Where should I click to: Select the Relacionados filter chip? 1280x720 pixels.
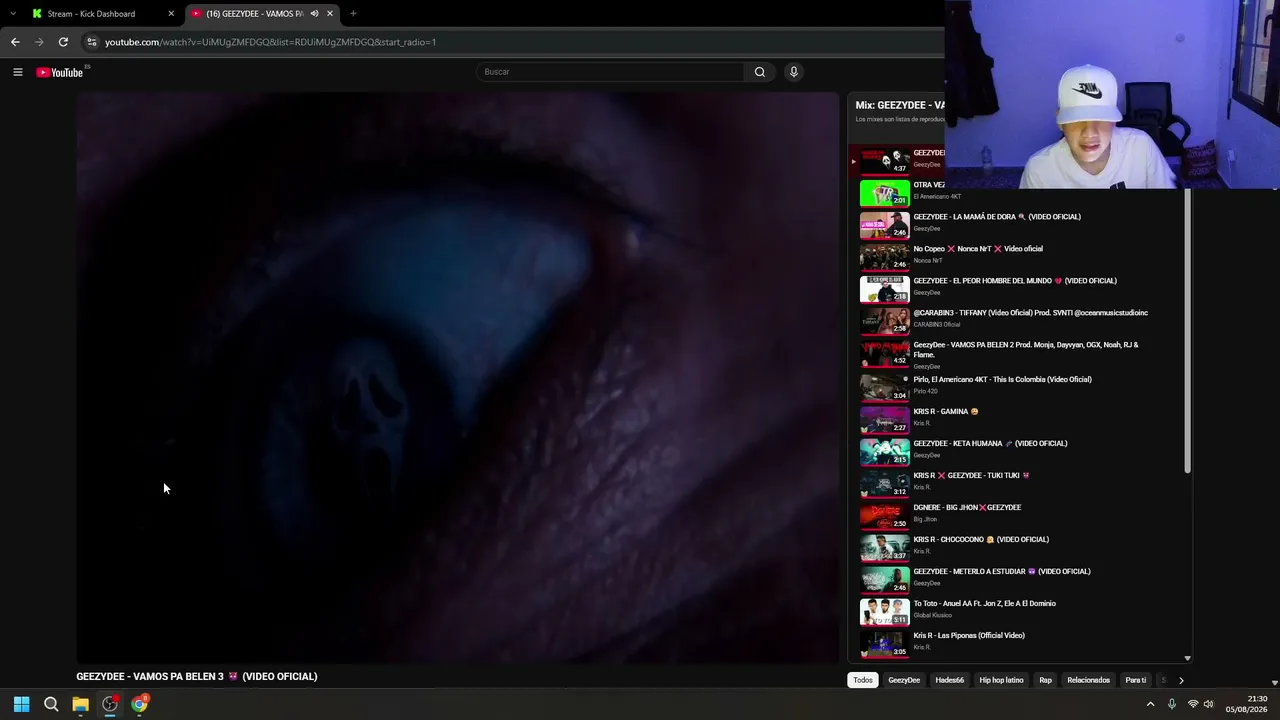pyautogui.click(x=1088, y=680)
